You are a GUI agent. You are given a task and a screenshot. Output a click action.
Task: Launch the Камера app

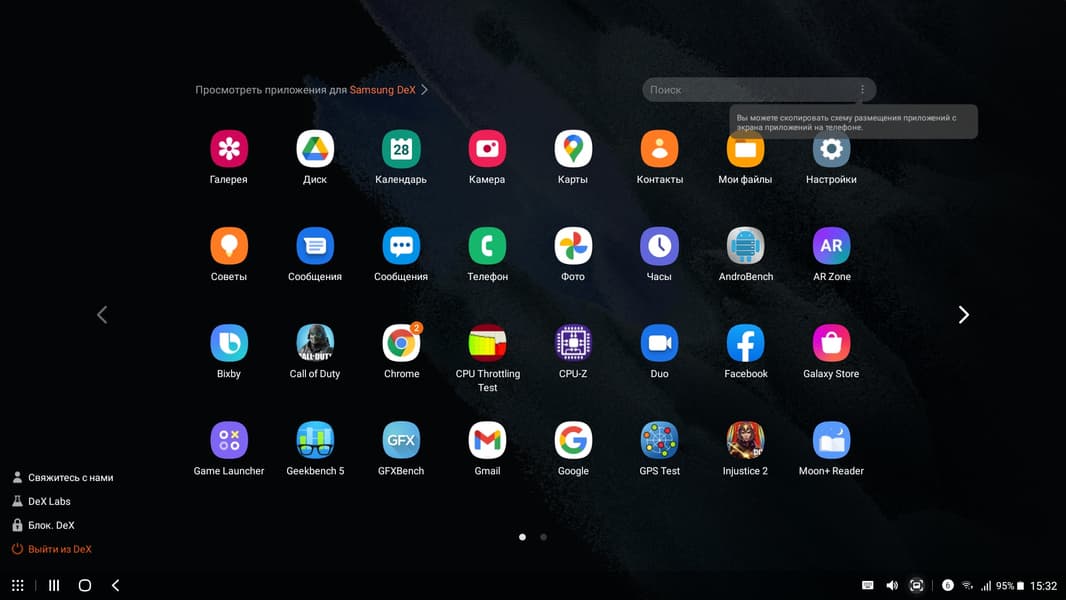pos(487,149)
